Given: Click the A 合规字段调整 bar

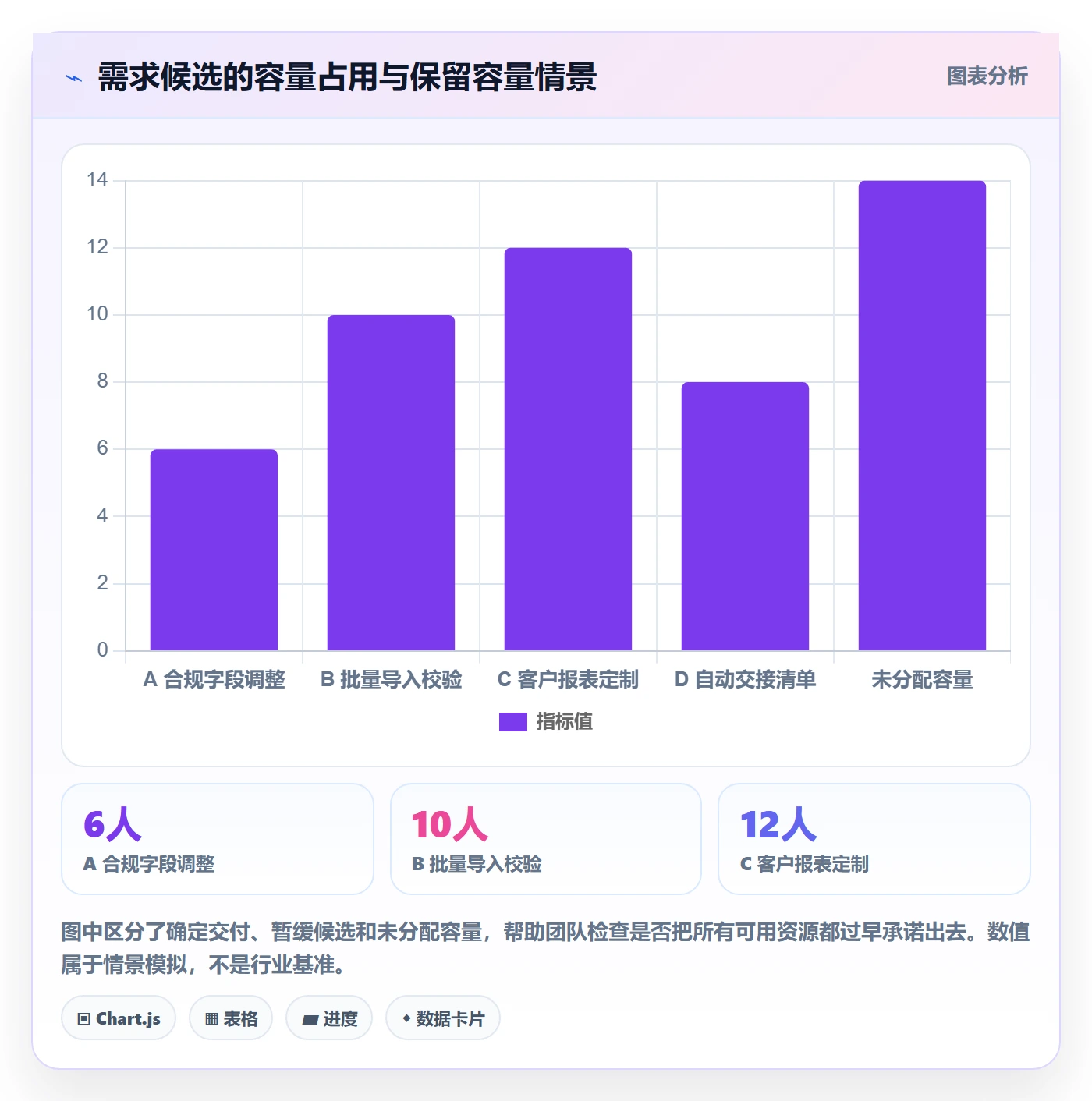Looking at the screenshot, I should tap(214, 550).
